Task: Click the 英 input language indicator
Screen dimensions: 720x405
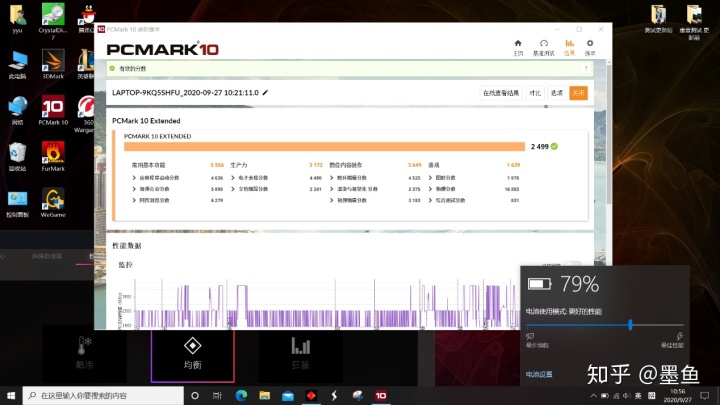Action: (638, 396)
